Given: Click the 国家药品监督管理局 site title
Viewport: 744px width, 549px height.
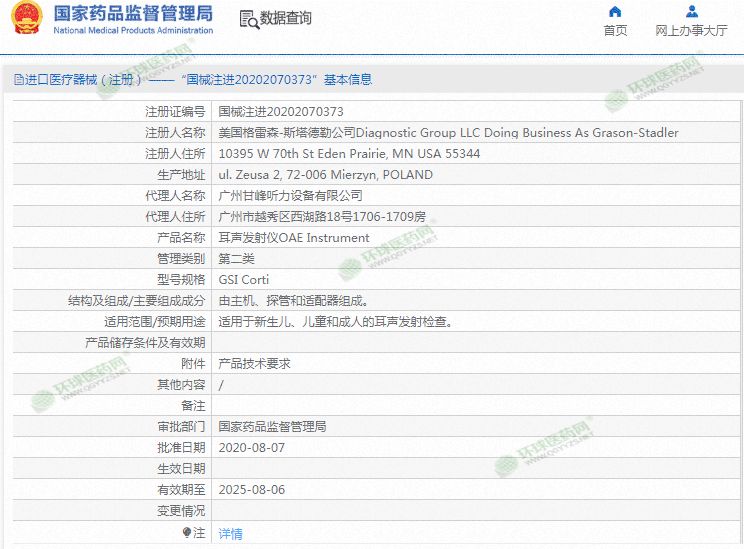Looking at the screenshot, I should coord(132,13).
